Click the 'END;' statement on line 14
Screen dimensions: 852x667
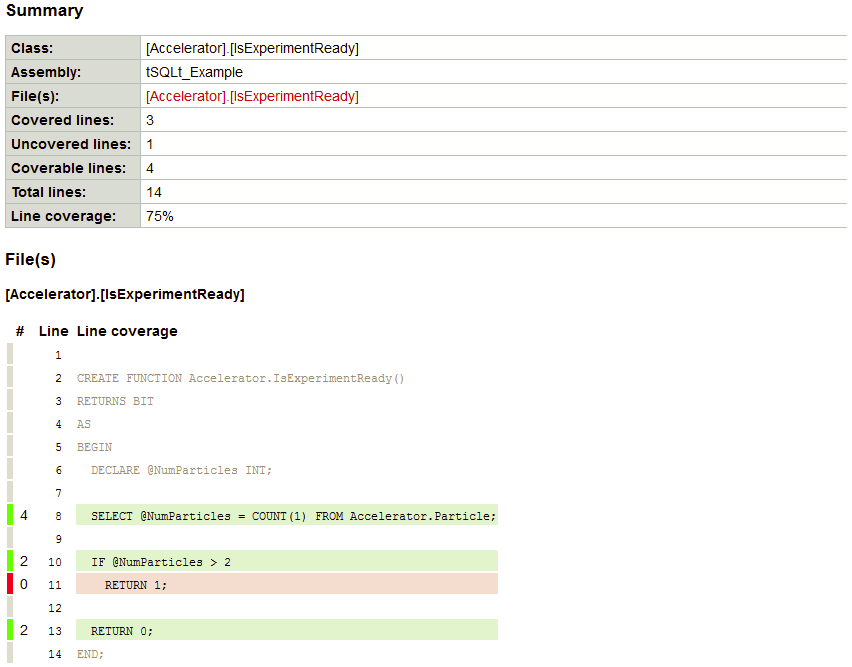click(x=90, y=654)
